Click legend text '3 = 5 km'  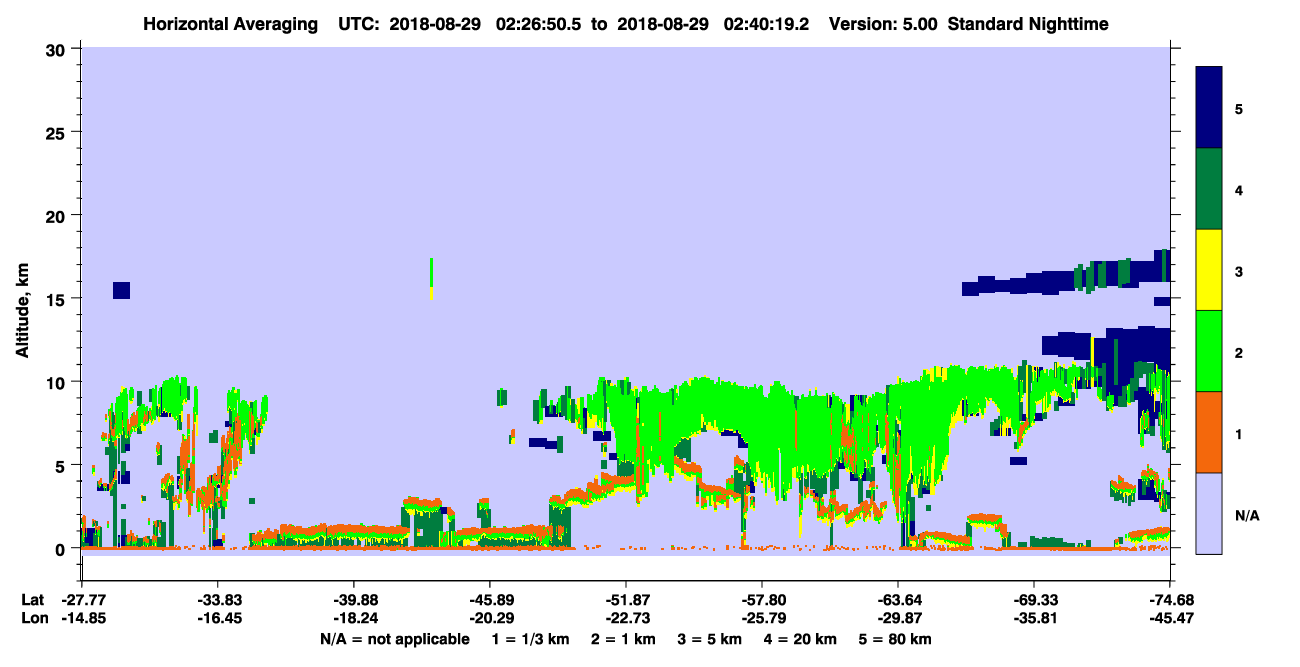coord(710,639)
